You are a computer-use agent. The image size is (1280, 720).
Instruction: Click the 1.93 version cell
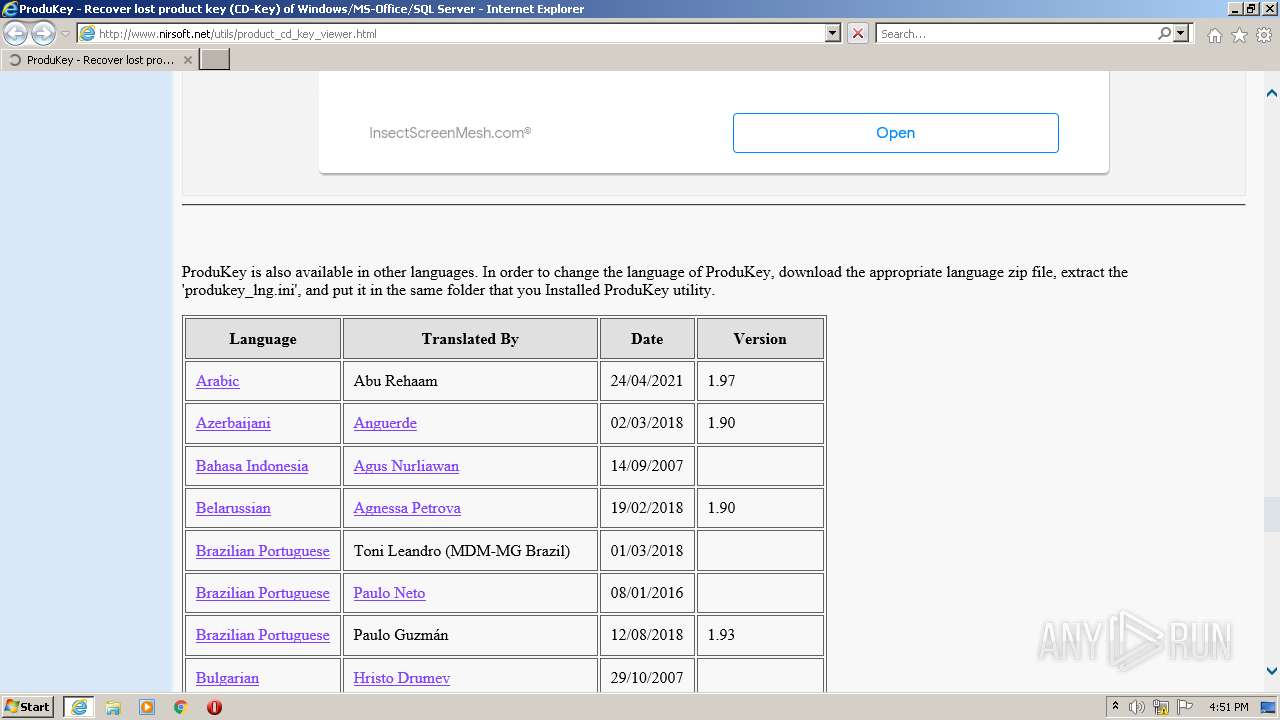tap(760, 635)
